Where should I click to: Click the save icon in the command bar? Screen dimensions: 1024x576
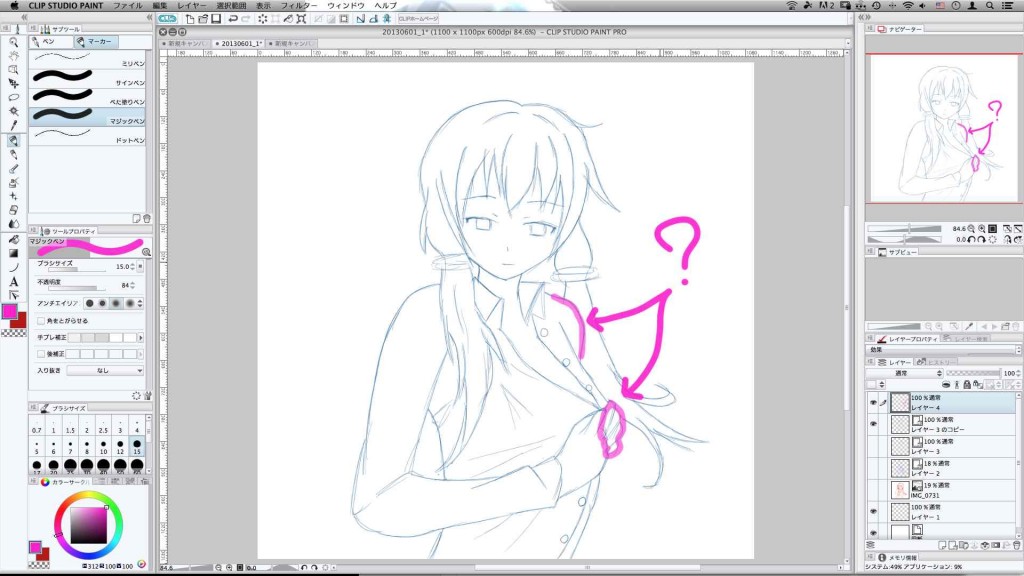click(217, 19)
